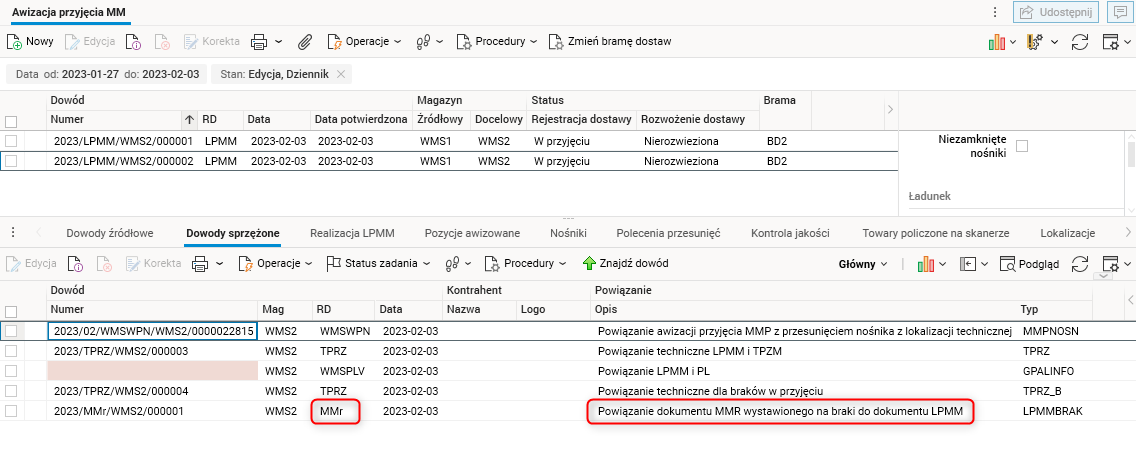Click the top toolbar bar chart icon
This screenshot has height=463, width=1136.
pos(997,42)
